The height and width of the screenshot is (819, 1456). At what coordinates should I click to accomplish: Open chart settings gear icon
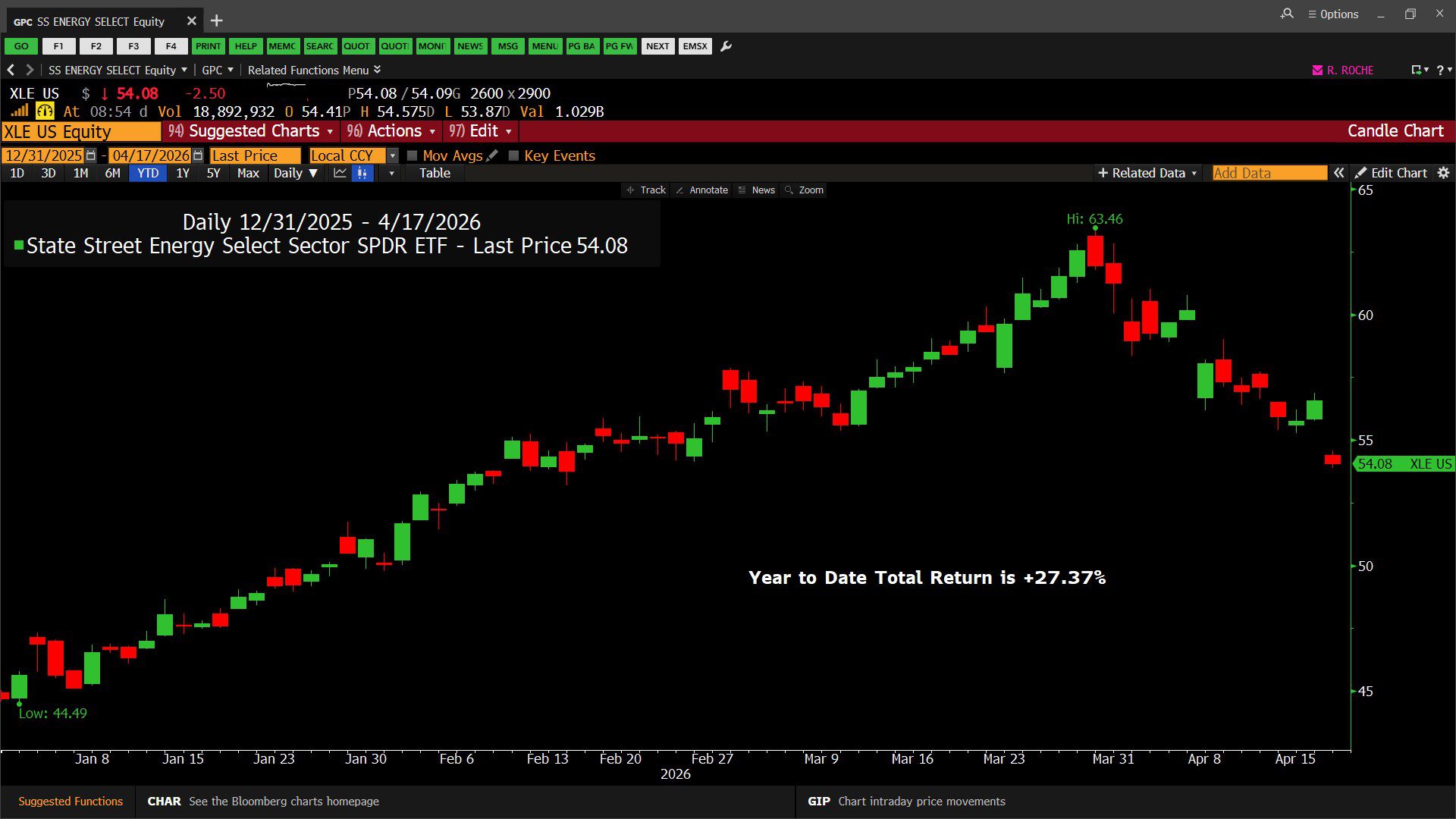(1443, 173)
